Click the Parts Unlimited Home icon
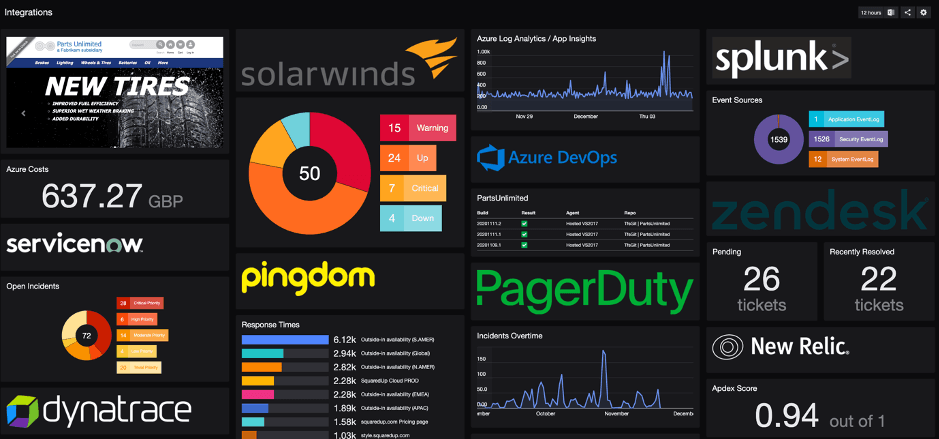Image resolution: width=939 pixels, height=439 pixels. (x=170, y=44)
